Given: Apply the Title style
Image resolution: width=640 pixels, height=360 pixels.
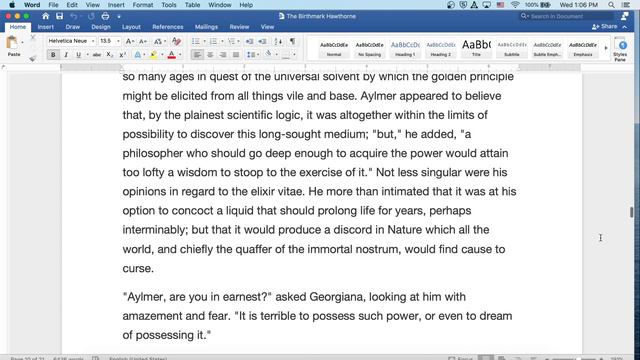Looking at the screenshot, I should coord(476,49).
